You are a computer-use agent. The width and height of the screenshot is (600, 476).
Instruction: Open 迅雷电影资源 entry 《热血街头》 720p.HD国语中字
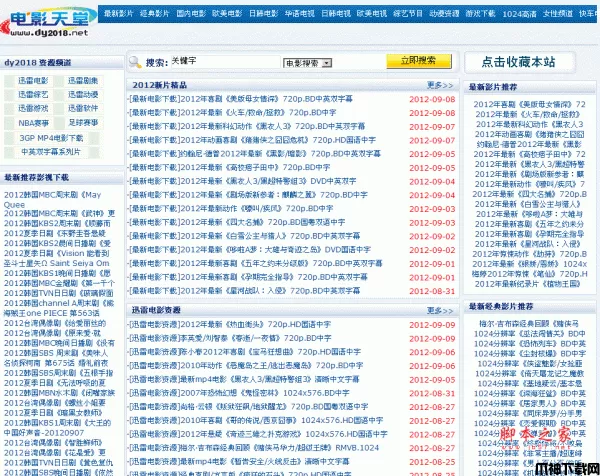click(x=230, y=324)
